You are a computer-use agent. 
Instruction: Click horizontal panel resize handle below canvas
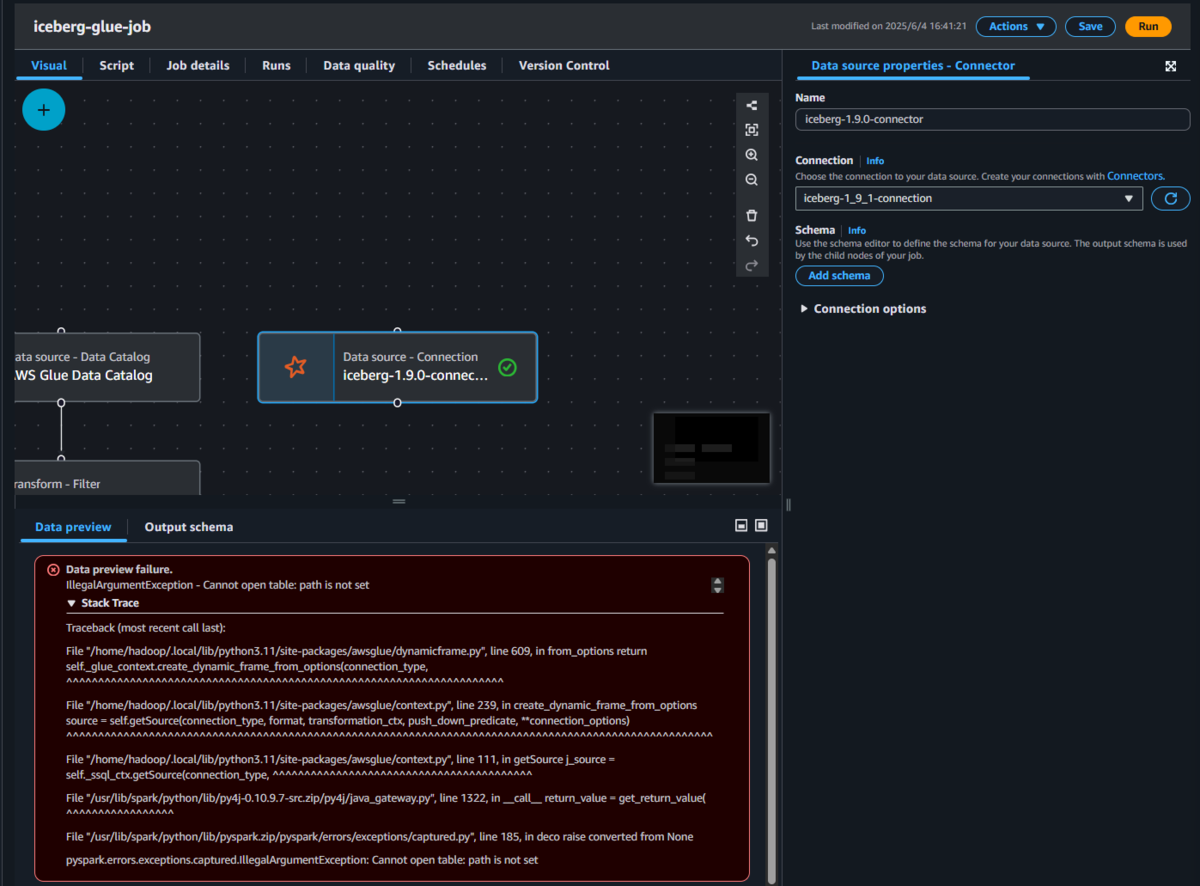click(398, 501)
